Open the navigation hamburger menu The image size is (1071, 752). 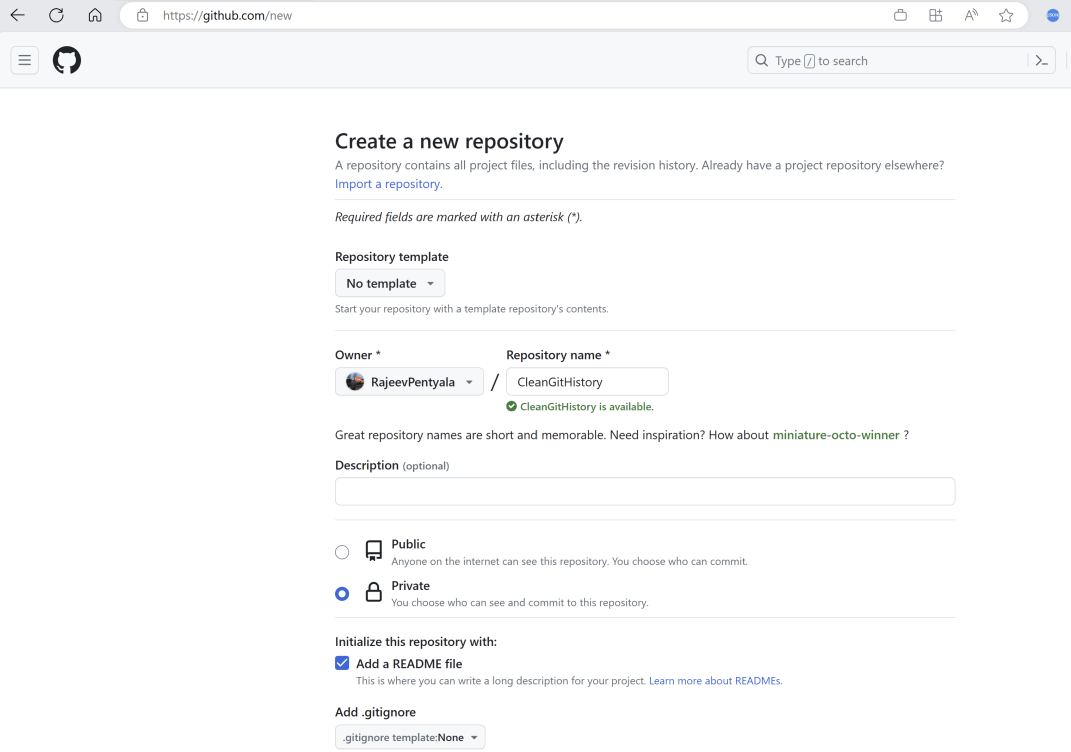[x=24, y=60]
